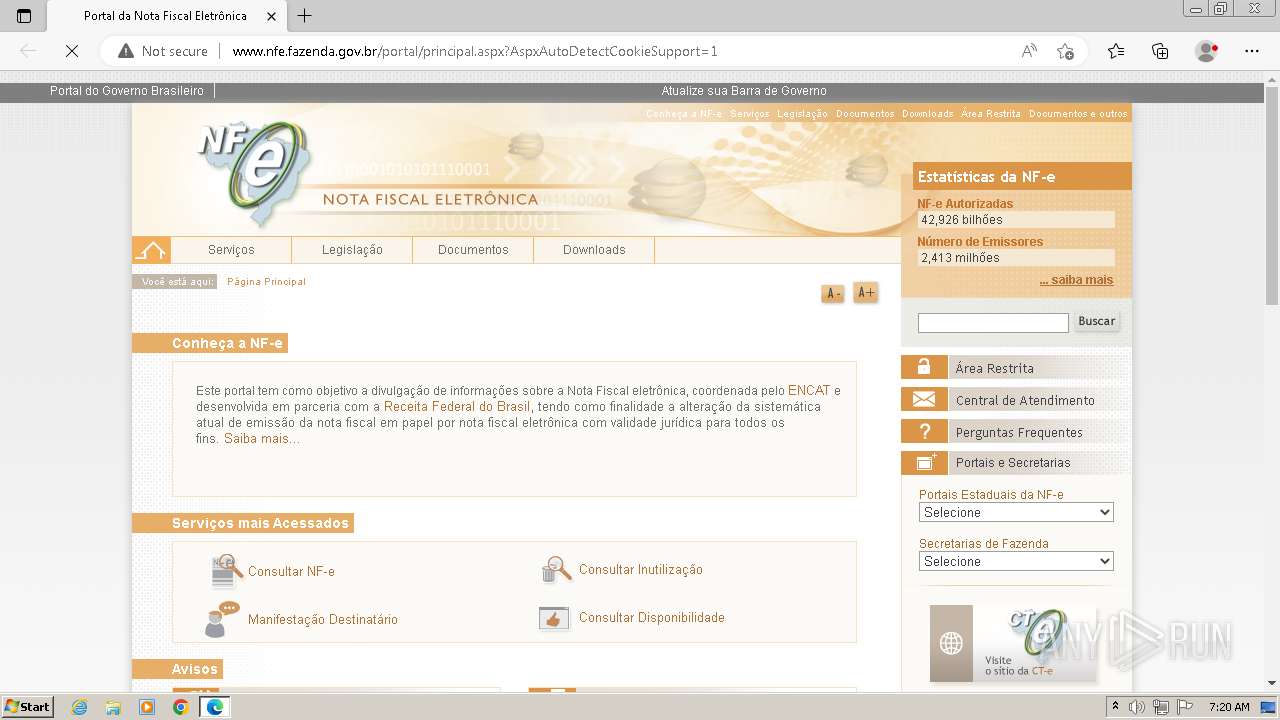Open the Favorites list icon
The height and width of the screenshot is (720, 1280).
coord(1116,51)
